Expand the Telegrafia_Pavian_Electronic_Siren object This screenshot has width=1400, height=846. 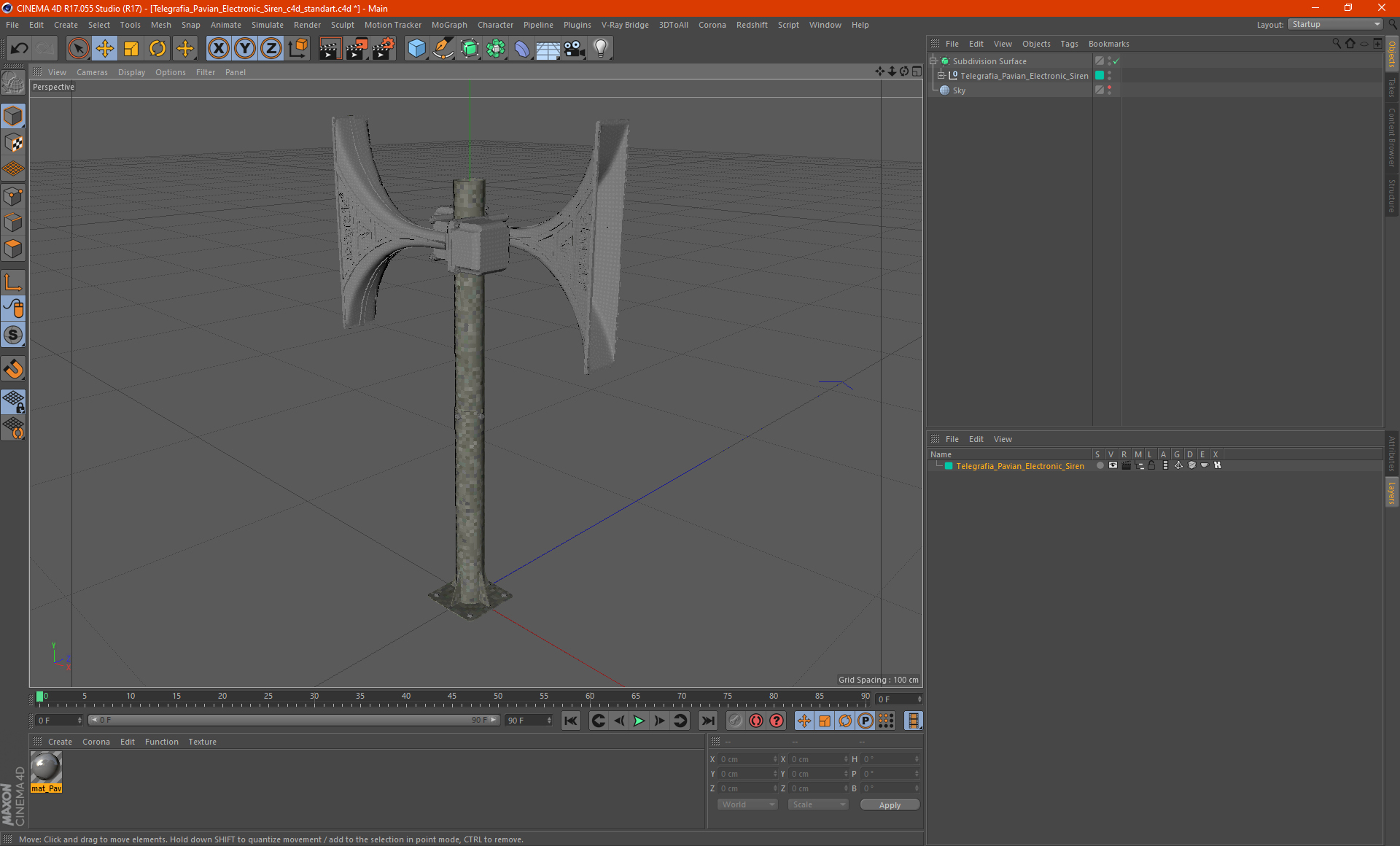pos(941,76)
